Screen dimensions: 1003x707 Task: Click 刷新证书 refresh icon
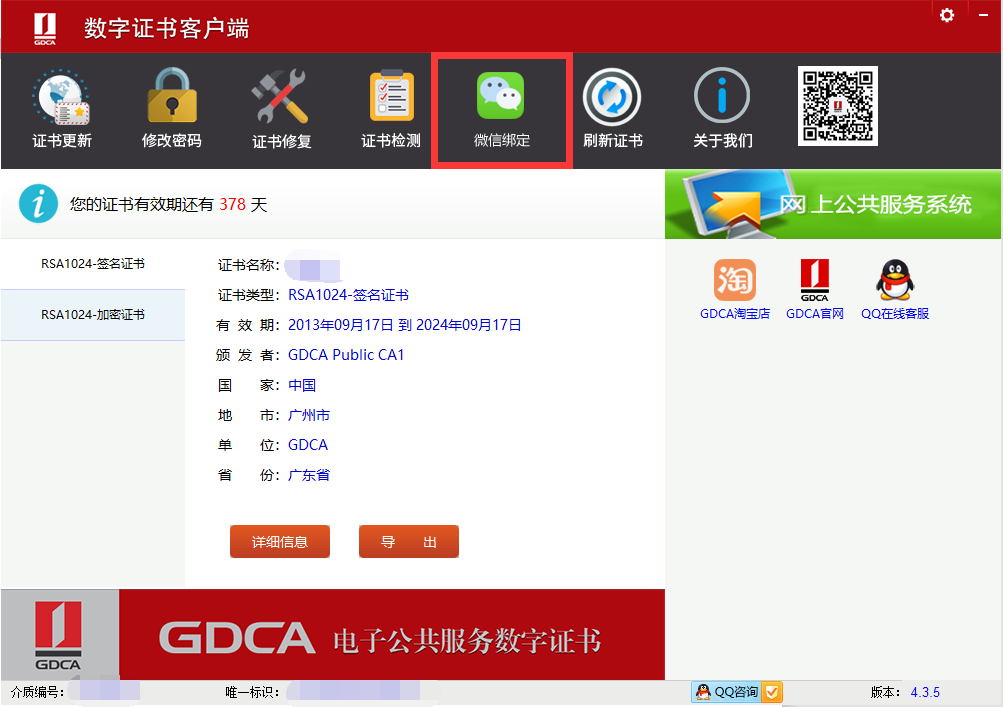click(x=612, y=97)
